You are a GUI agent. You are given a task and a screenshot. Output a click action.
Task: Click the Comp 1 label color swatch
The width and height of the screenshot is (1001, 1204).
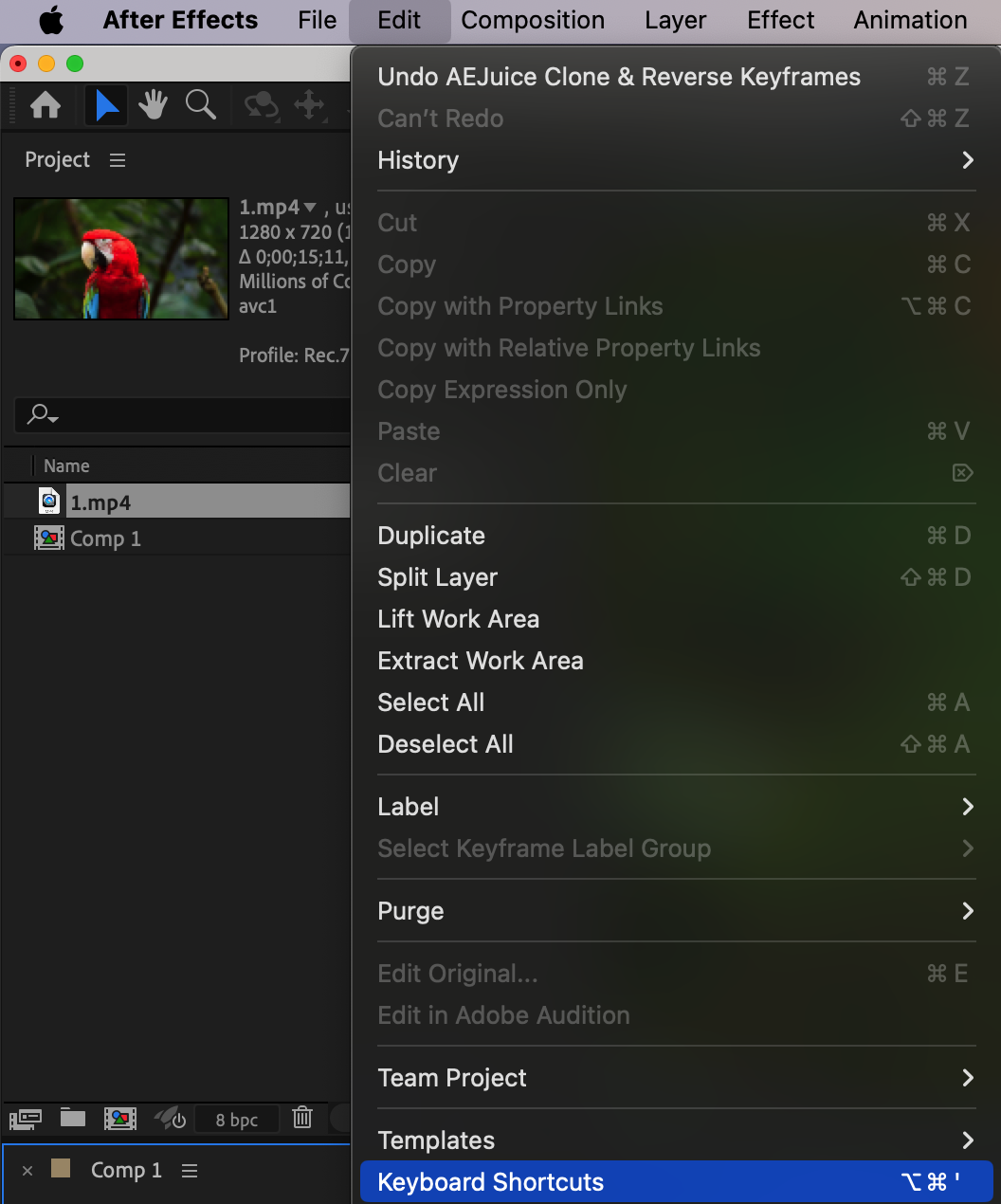coord(61,1169)
